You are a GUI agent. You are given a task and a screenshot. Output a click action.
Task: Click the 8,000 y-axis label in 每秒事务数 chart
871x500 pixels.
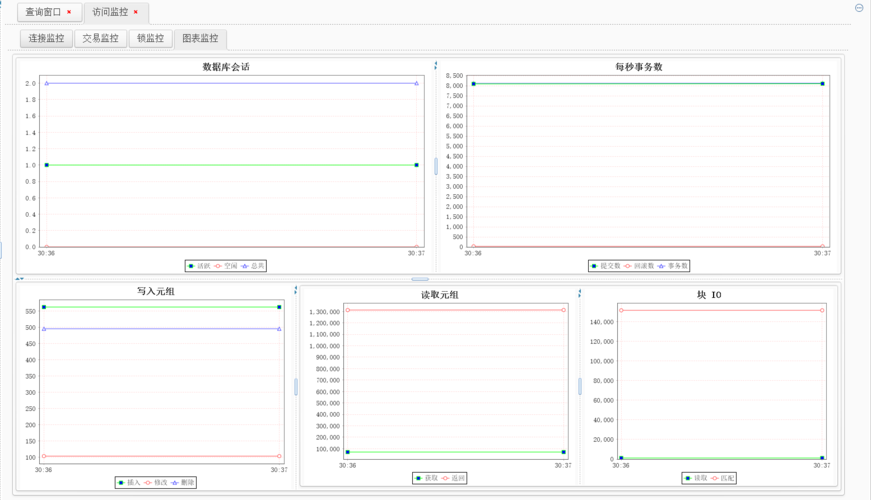click(x=454, y=86)
